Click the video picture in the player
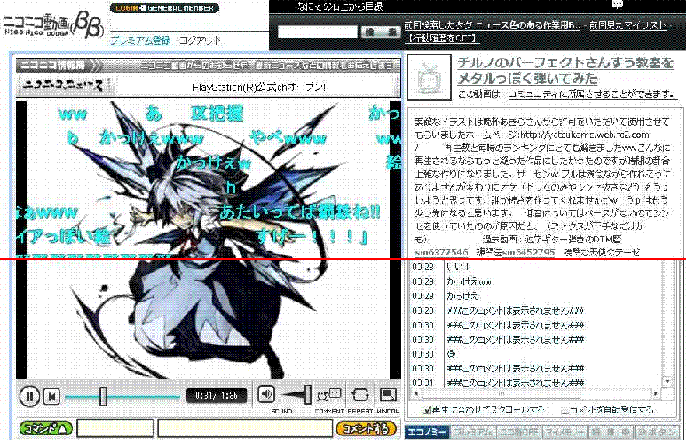 (x=208, y=240)
